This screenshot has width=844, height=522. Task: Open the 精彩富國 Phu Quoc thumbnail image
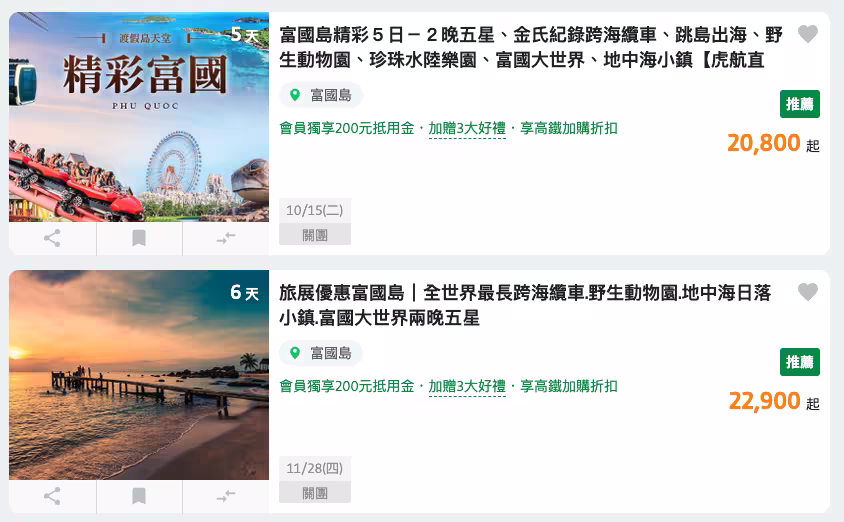click(139, 117)
